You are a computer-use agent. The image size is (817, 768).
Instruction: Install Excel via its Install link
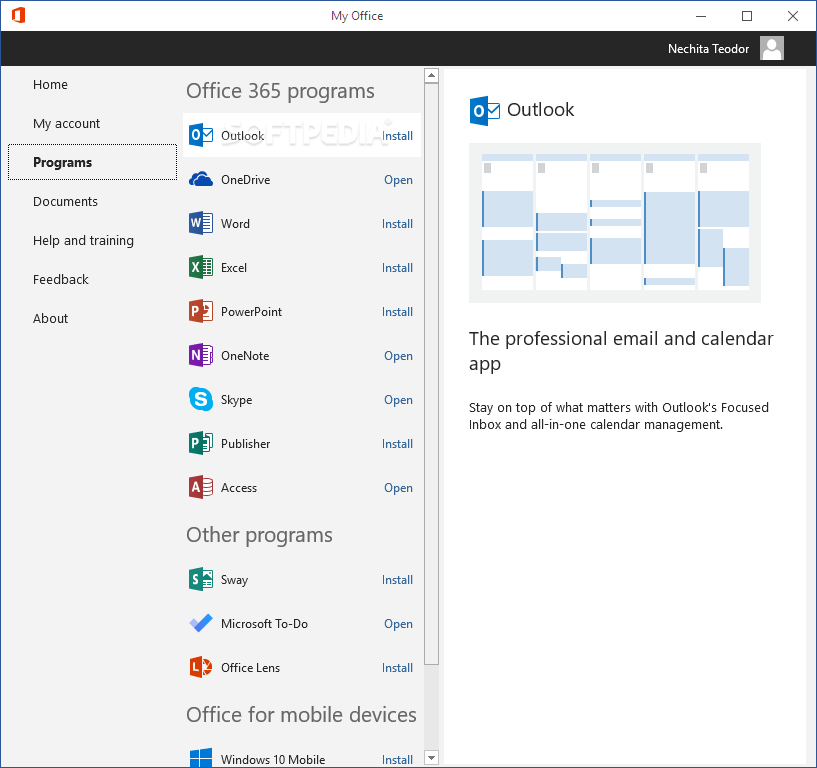397,268
